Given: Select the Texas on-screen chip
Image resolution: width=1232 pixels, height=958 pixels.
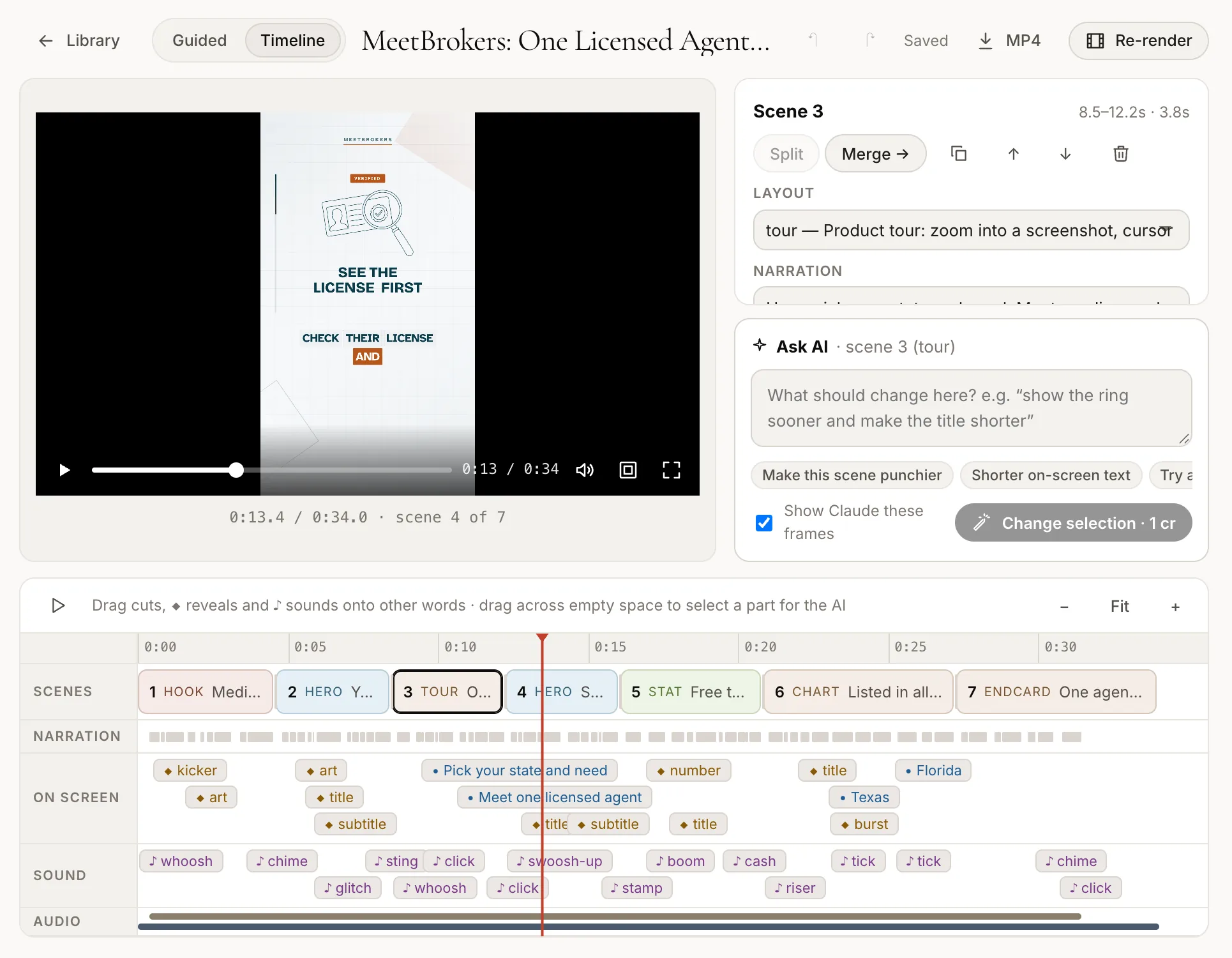Looking at the screenshot, I should pos(864,797).
